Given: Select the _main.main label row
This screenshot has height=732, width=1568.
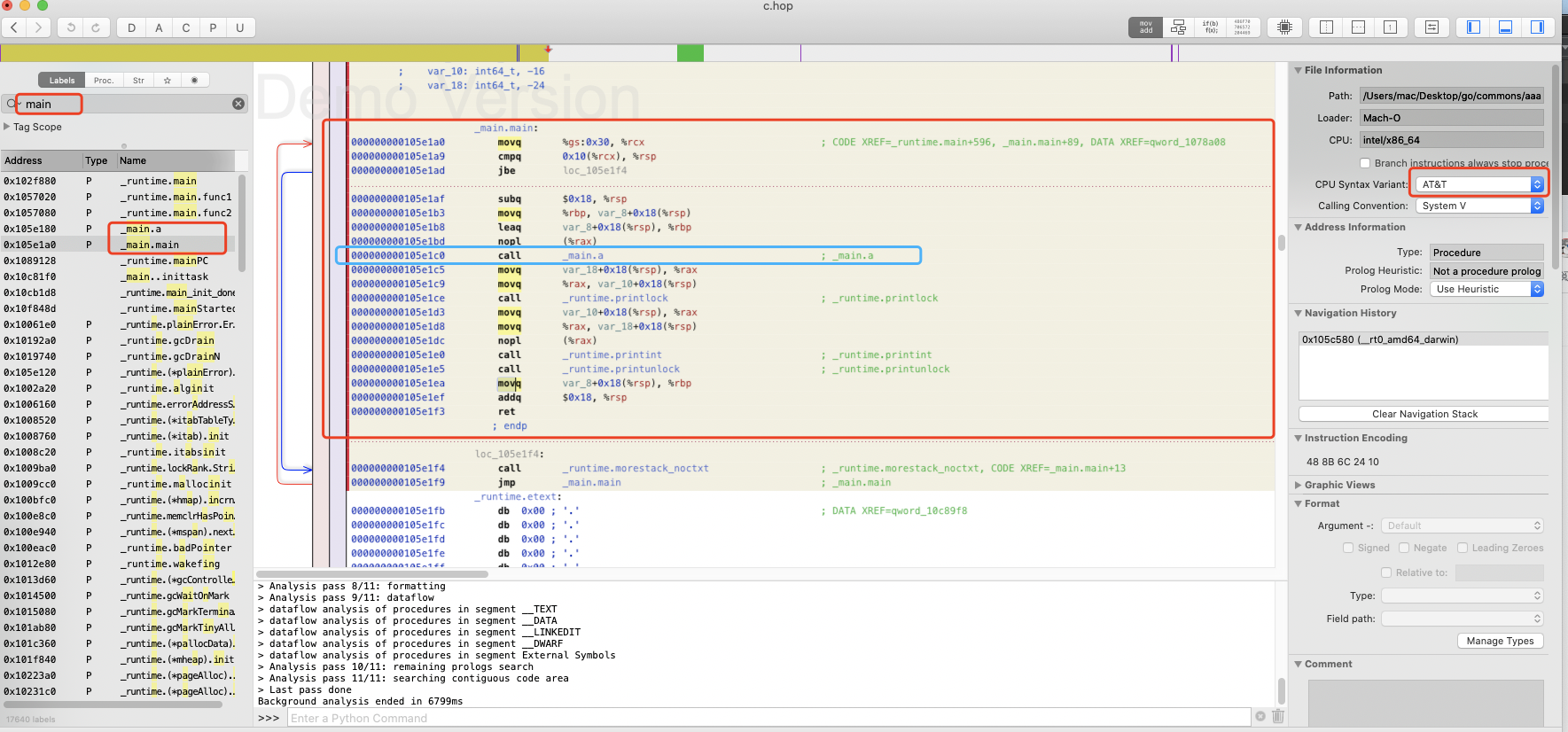Looking at the screenshot, I should [x=120, y=245].
